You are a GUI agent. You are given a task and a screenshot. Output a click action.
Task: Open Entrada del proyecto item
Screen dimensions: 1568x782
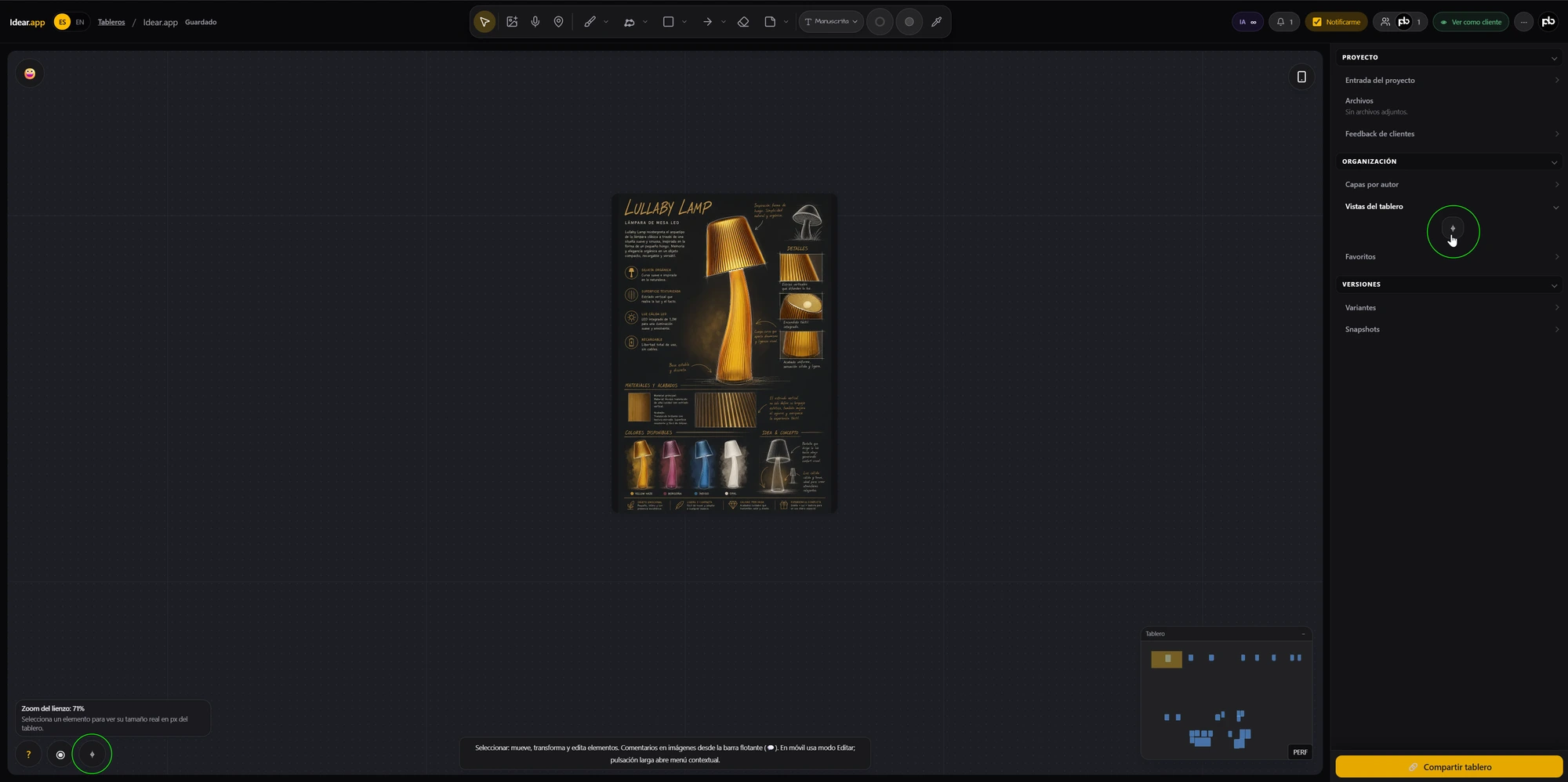coord(1450,80)
